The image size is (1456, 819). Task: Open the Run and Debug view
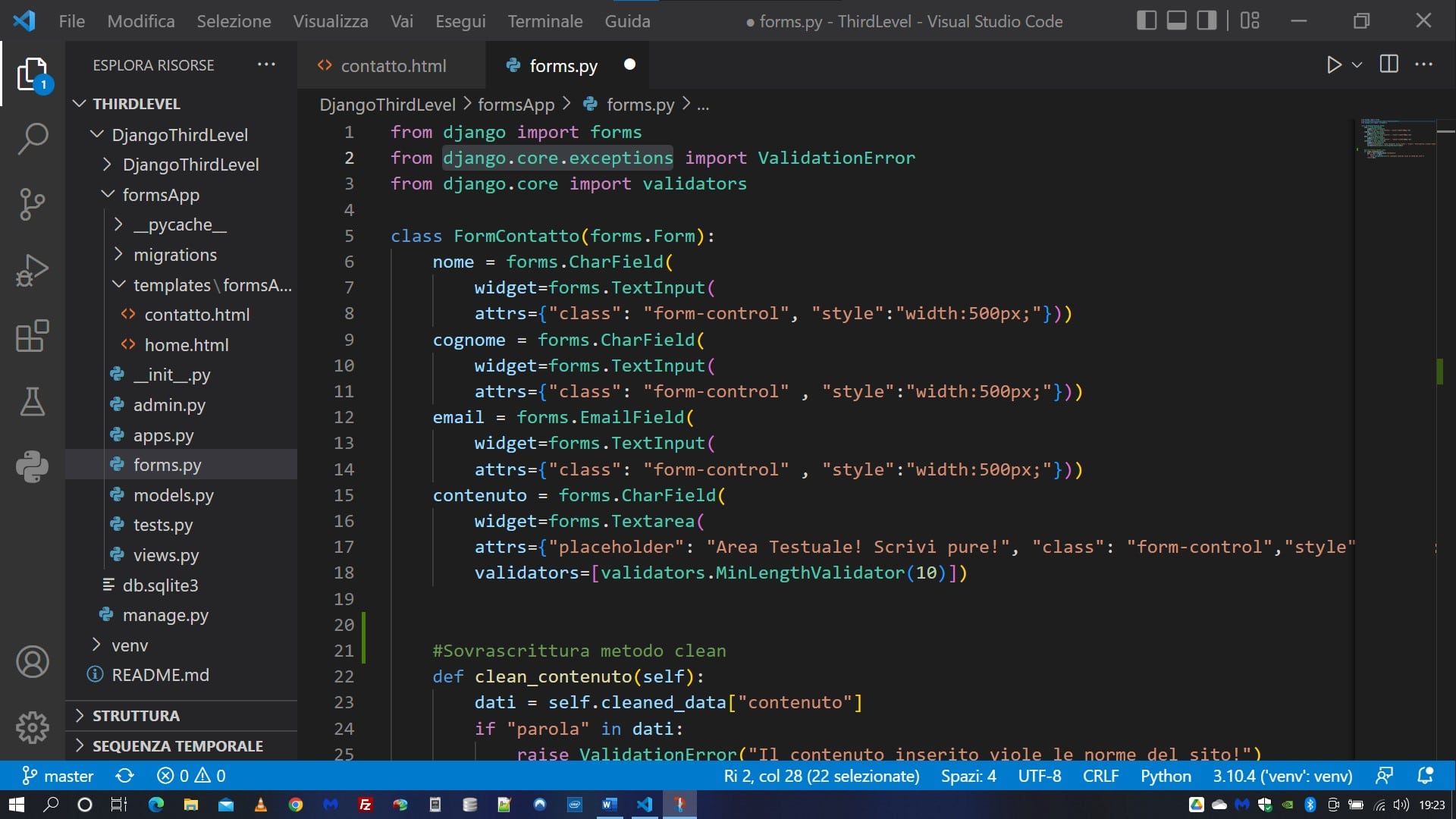click(x=33, y=270)
